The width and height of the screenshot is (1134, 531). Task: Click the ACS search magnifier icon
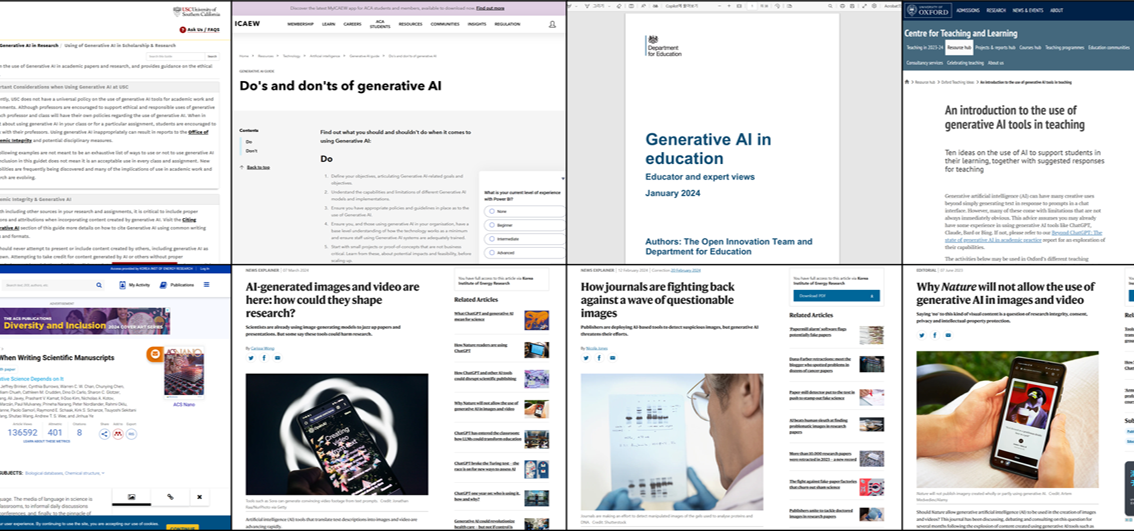coord(99,285)
